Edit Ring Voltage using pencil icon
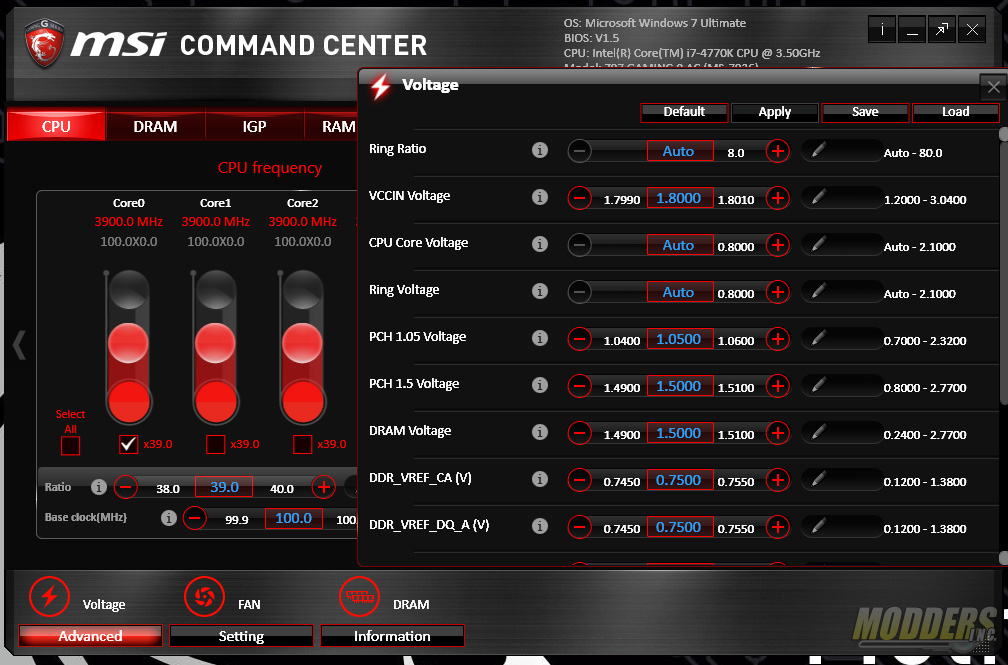 pos(818,291)
